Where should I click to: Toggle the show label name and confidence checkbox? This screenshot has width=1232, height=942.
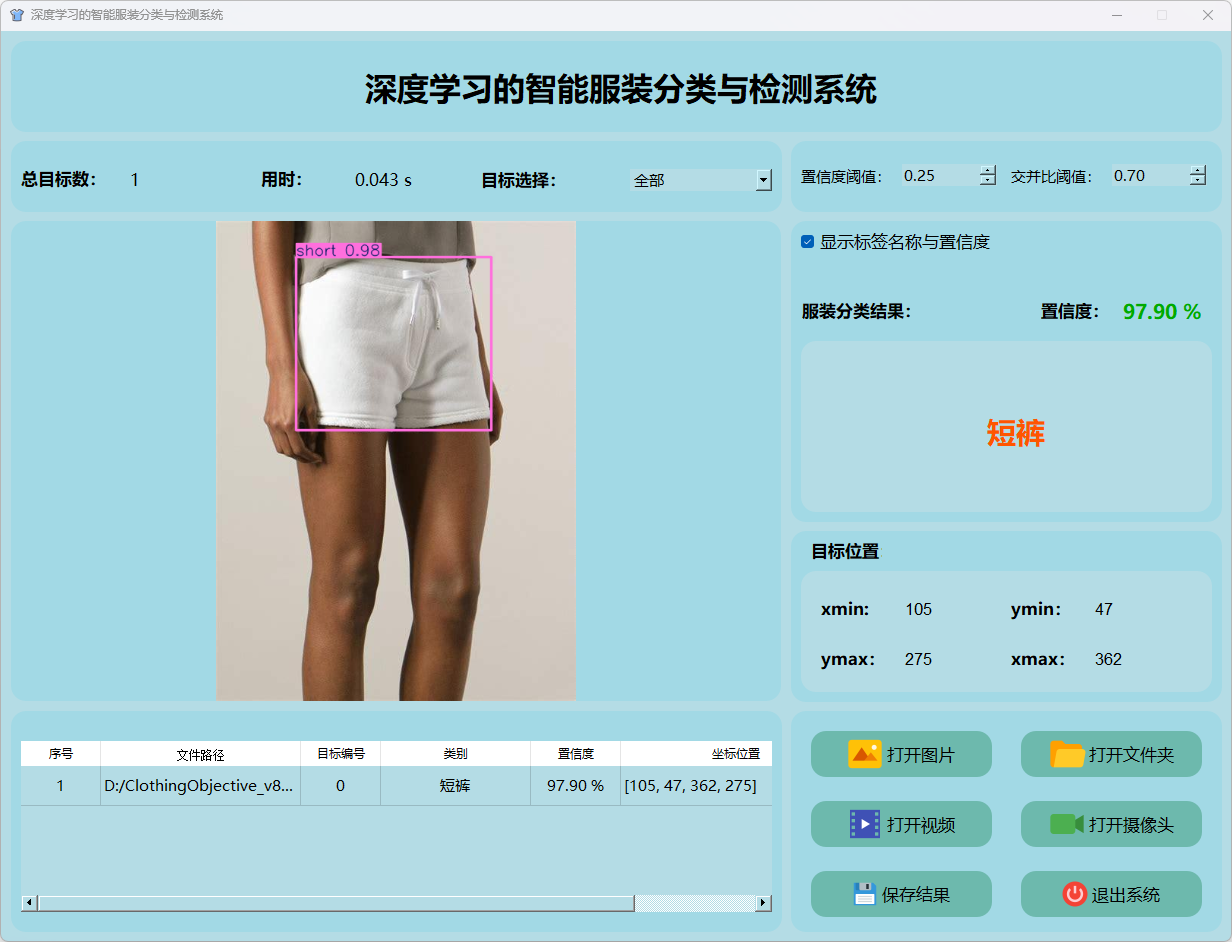[808, 242]
